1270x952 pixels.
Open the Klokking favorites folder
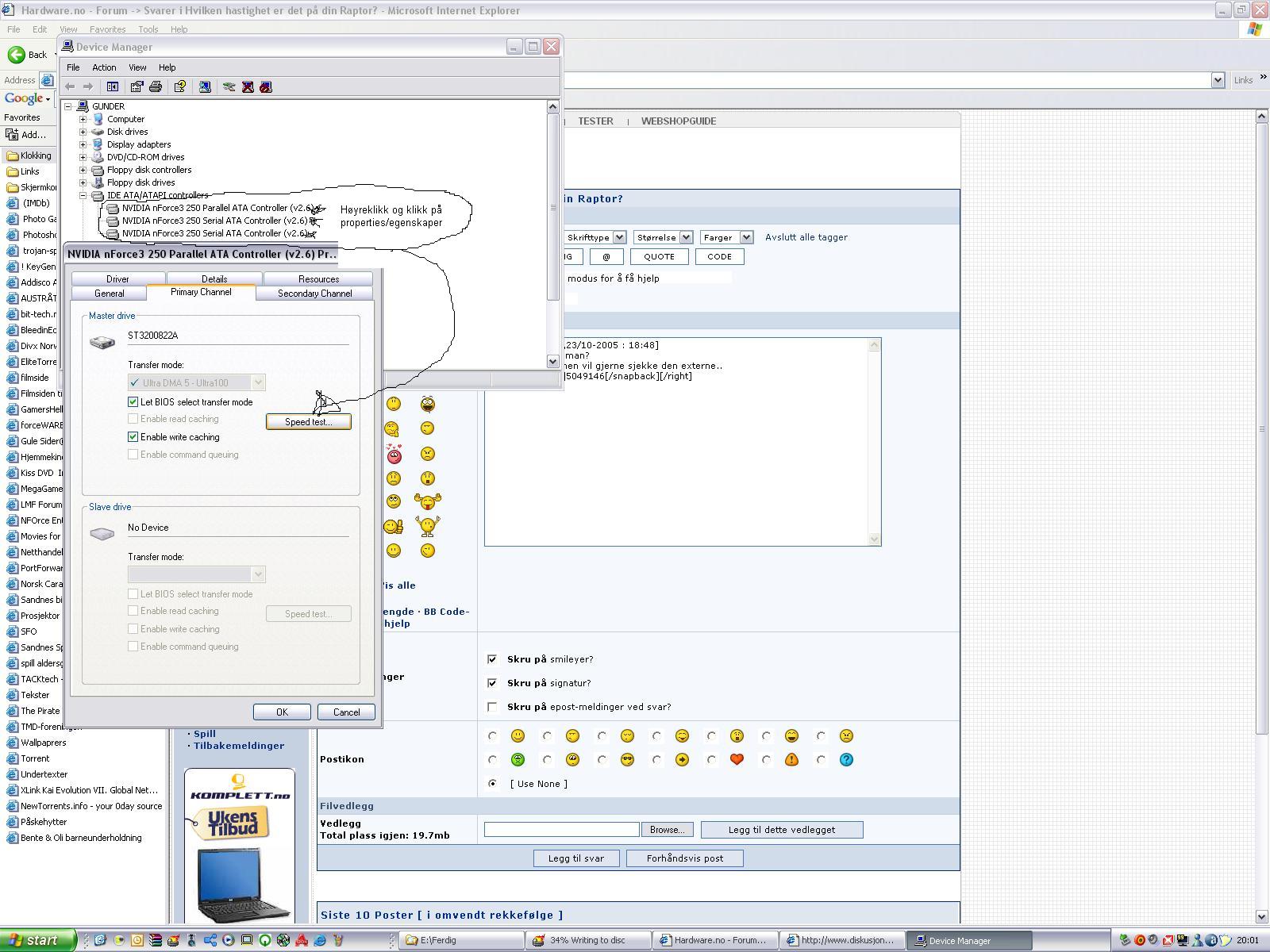coord(29,155)
